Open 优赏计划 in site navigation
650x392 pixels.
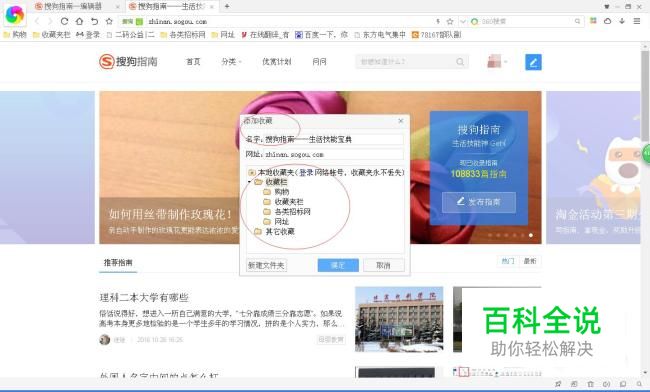tap(276, 62)
